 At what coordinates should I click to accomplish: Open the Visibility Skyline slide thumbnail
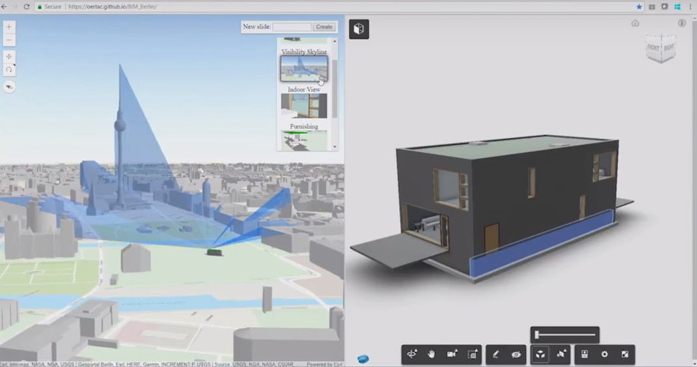coord(304,68)
